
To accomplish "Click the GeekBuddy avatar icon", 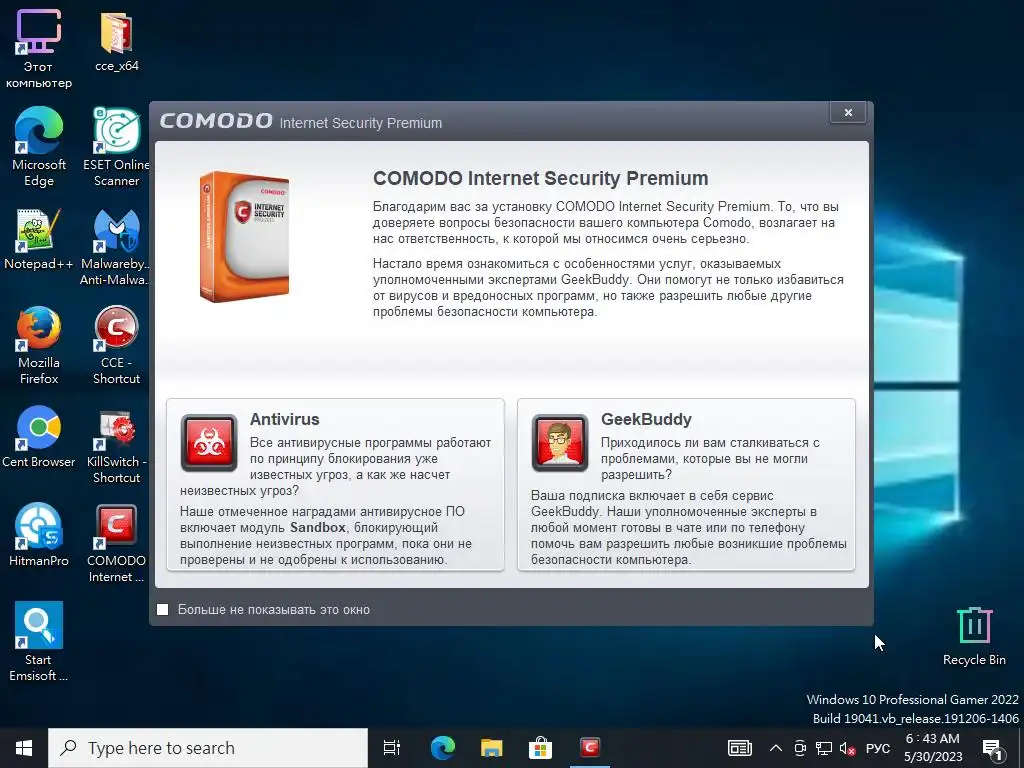I will (560, 443).
